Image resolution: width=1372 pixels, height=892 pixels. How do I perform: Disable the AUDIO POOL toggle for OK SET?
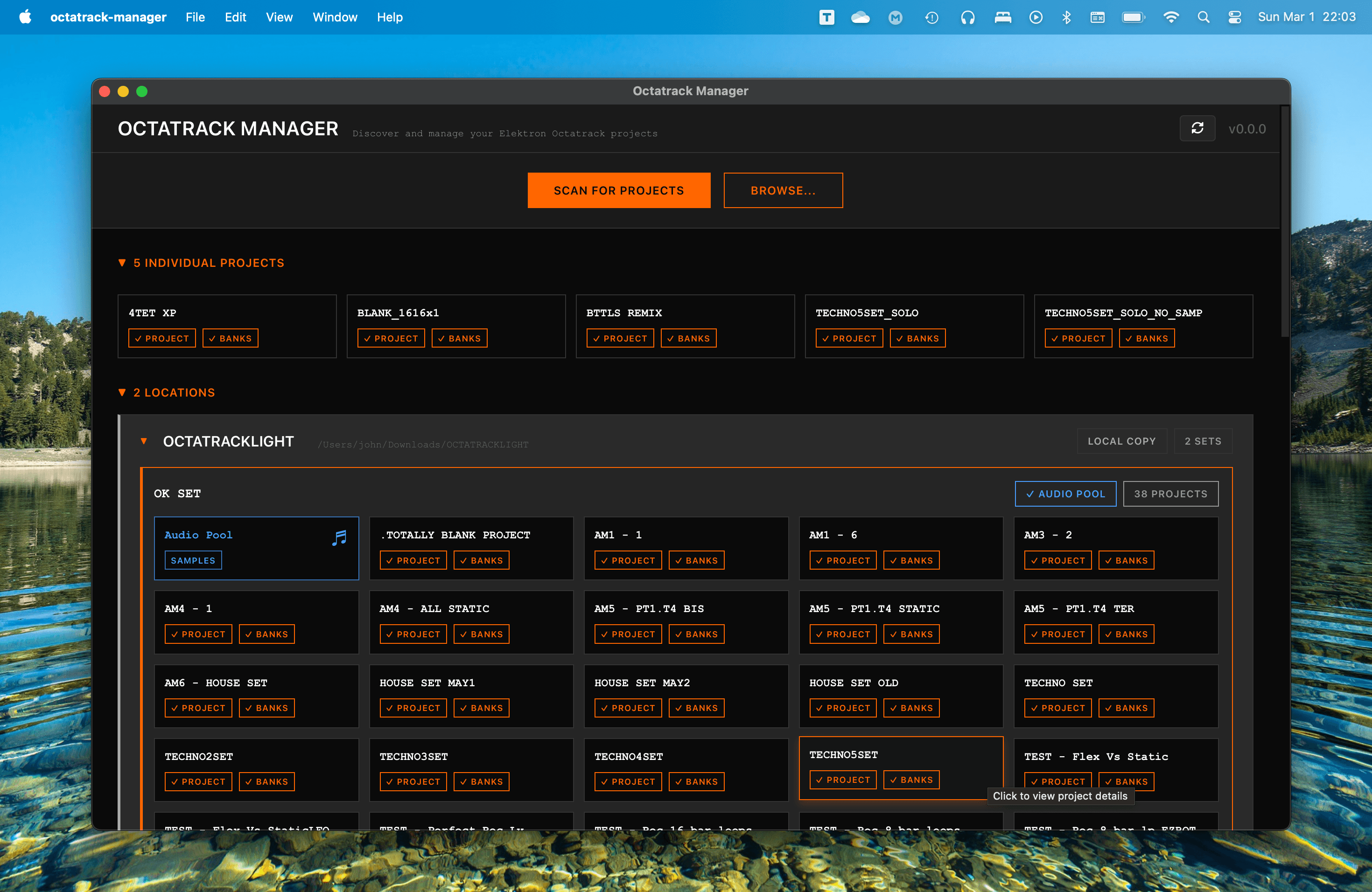(x=1065, y=493)
